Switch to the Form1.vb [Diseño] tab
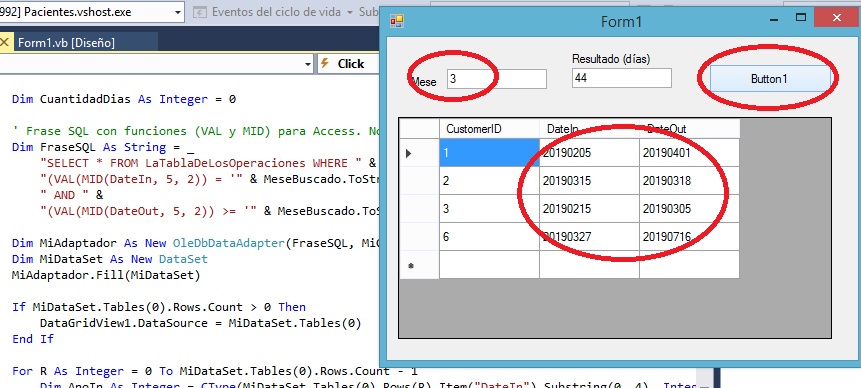The height and width of the screenshot is (388, 861). tap(66, 43)
